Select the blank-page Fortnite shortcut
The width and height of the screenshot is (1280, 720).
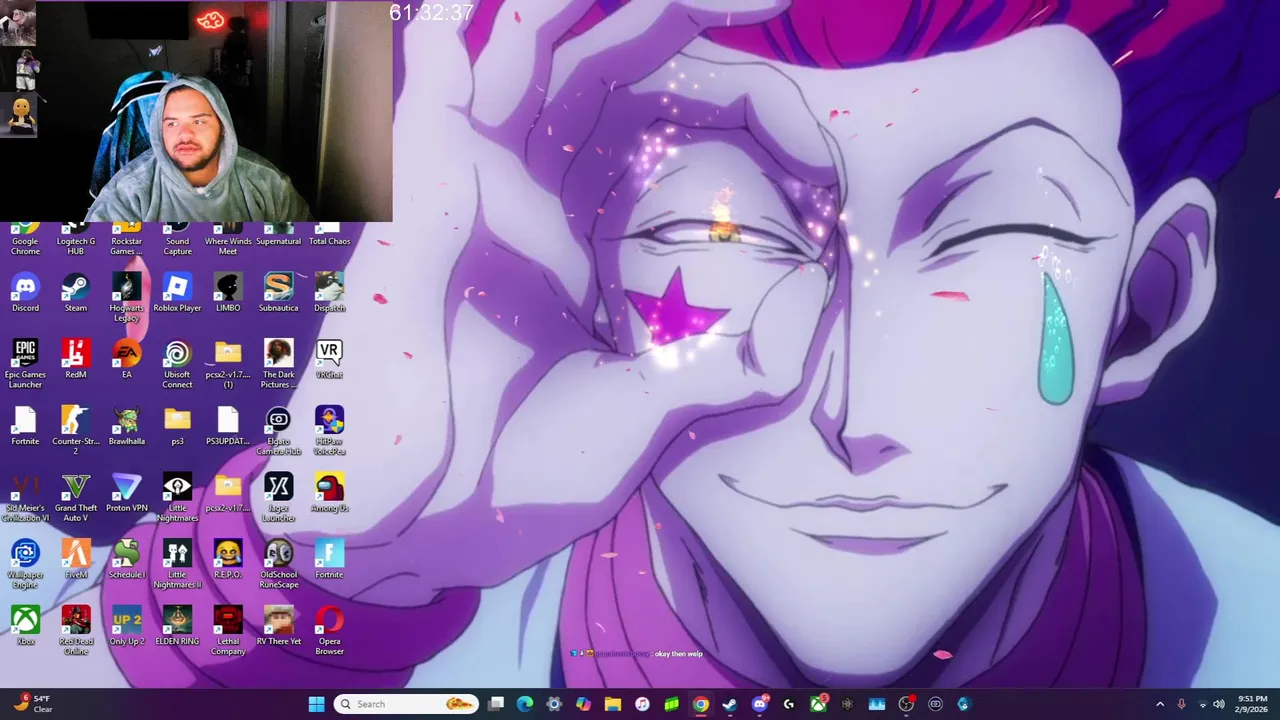point(25,426)
